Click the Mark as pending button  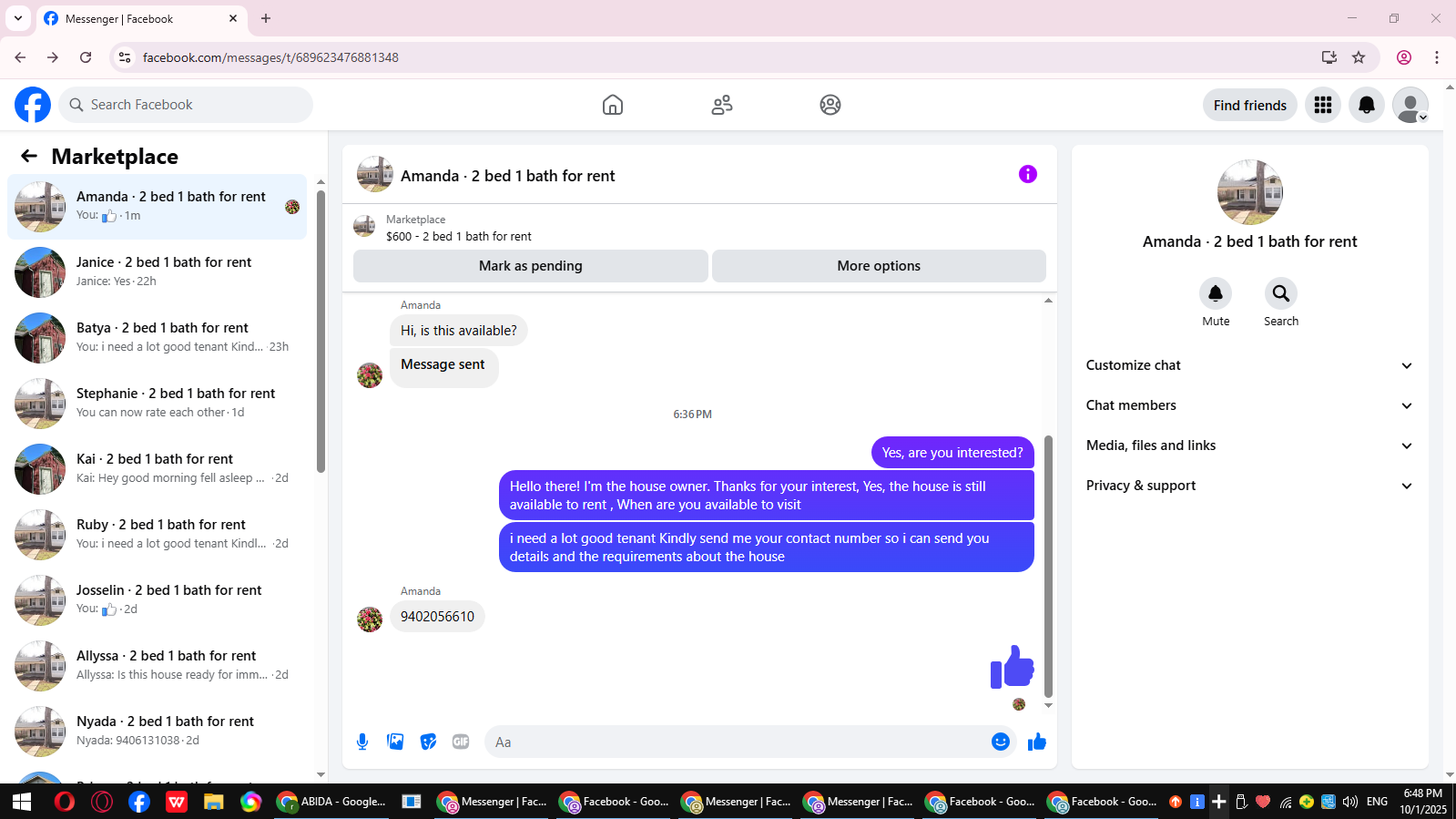[x=531, y=266]
